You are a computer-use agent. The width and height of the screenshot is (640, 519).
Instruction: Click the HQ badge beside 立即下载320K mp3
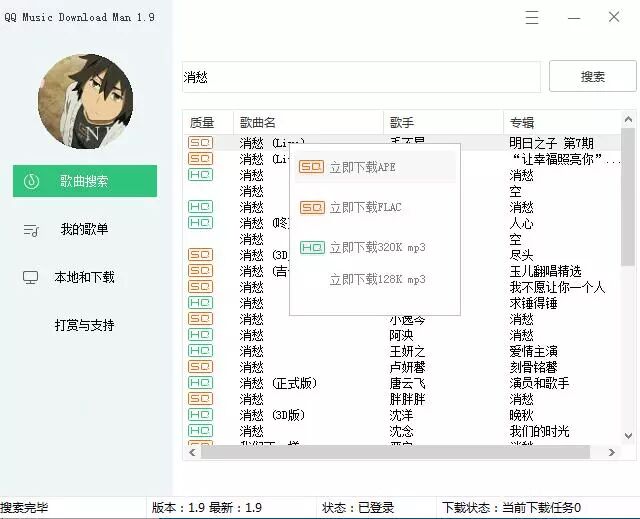[312, 247]
